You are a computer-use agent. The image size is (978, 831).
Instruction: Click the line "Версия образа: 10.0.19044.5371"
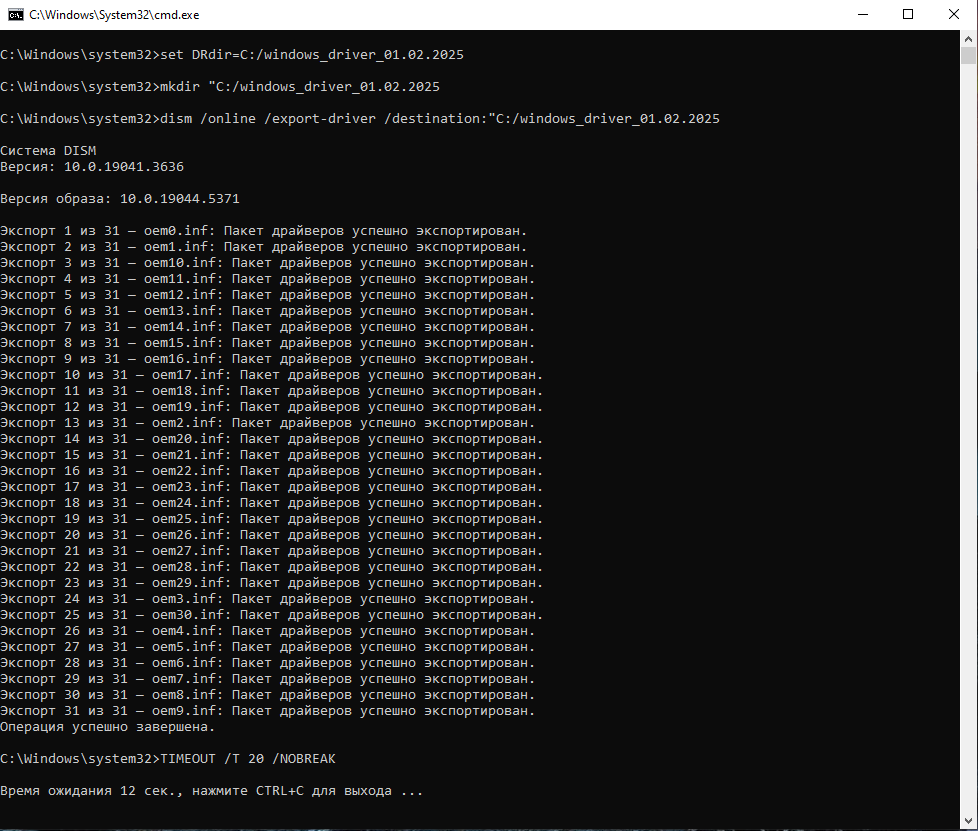(x=120, y=198)
